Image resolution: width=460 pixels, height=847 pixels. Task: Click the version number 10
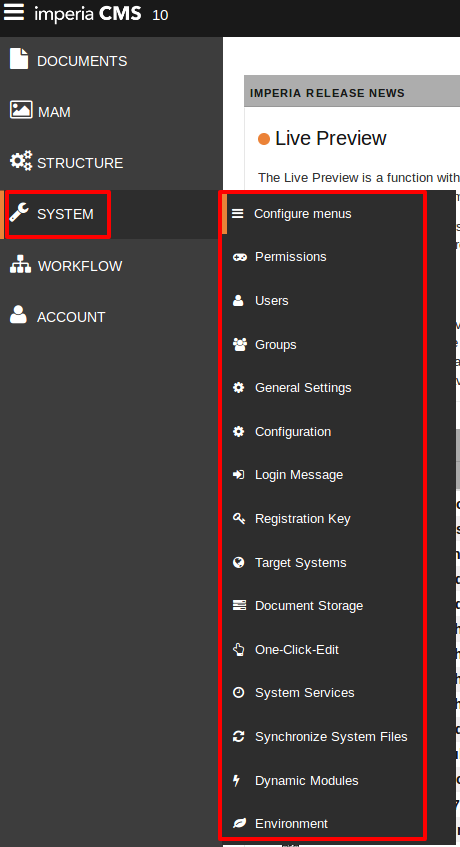pyautogui.click(x=160, y=15)
